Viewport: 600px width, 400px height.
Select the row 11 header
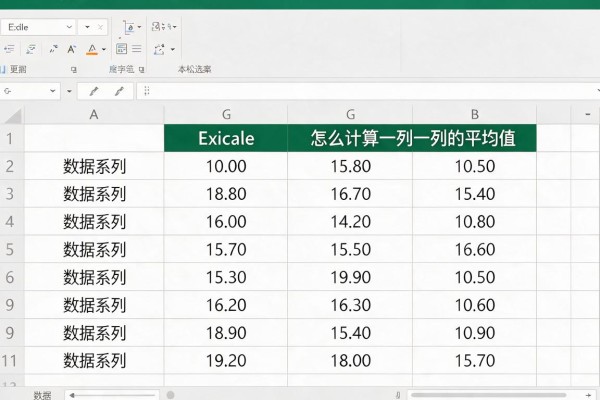tap(11, 361)
